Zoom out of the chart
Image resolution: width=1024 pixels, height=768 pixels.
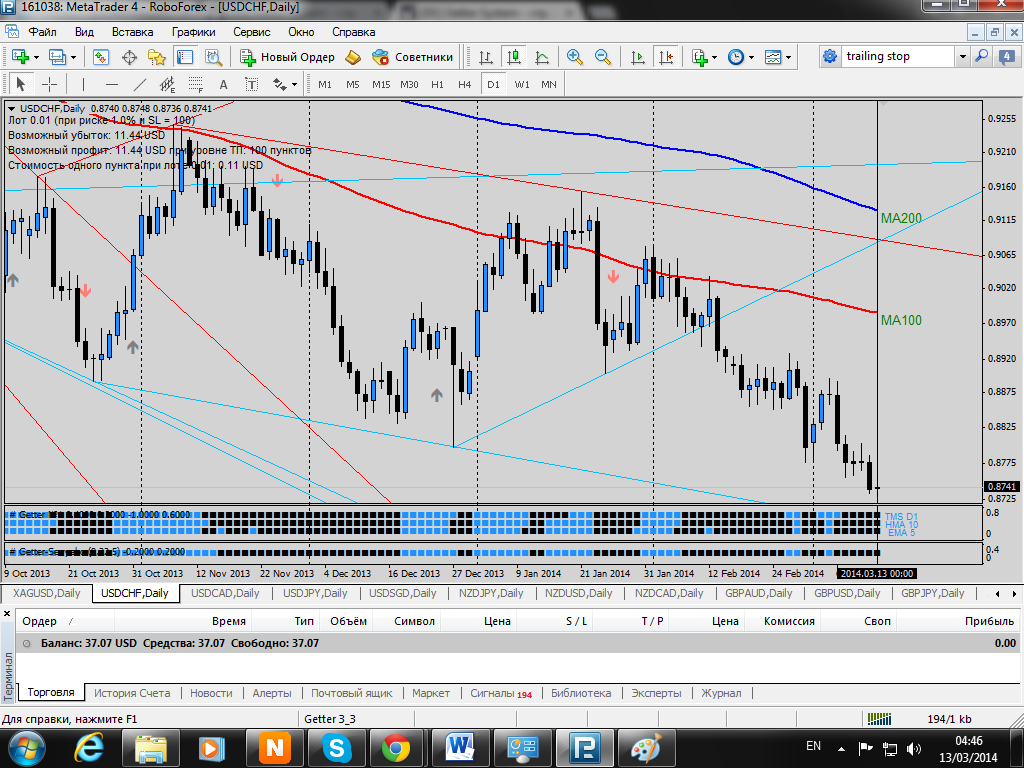(603, 57)
